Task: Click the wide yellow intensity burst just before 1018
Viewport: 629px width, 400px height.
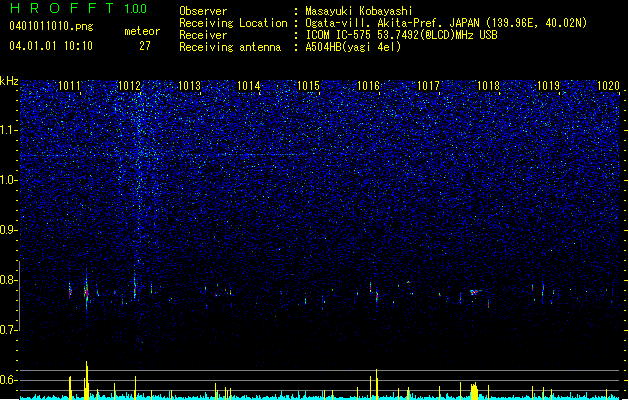Action: tap(474, 390)
